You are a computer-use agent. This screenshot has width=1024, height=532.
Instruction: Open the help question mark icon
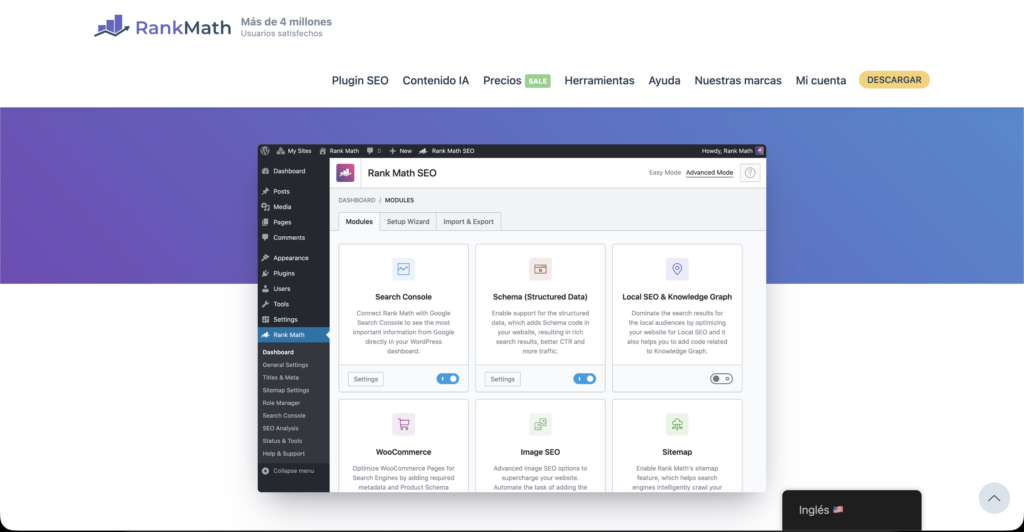coord(750,173)
